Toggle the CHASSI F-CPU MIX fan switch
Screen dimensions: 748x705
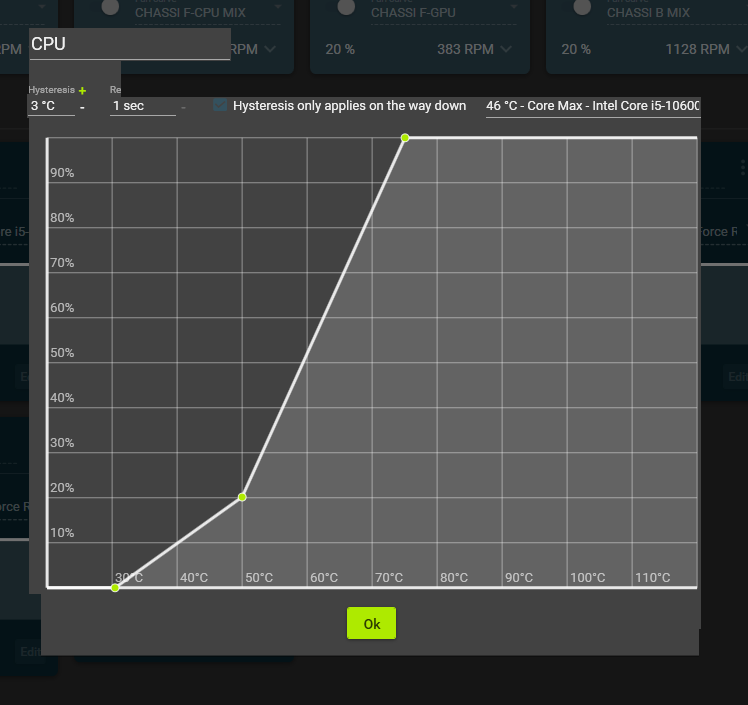[110, 7]
